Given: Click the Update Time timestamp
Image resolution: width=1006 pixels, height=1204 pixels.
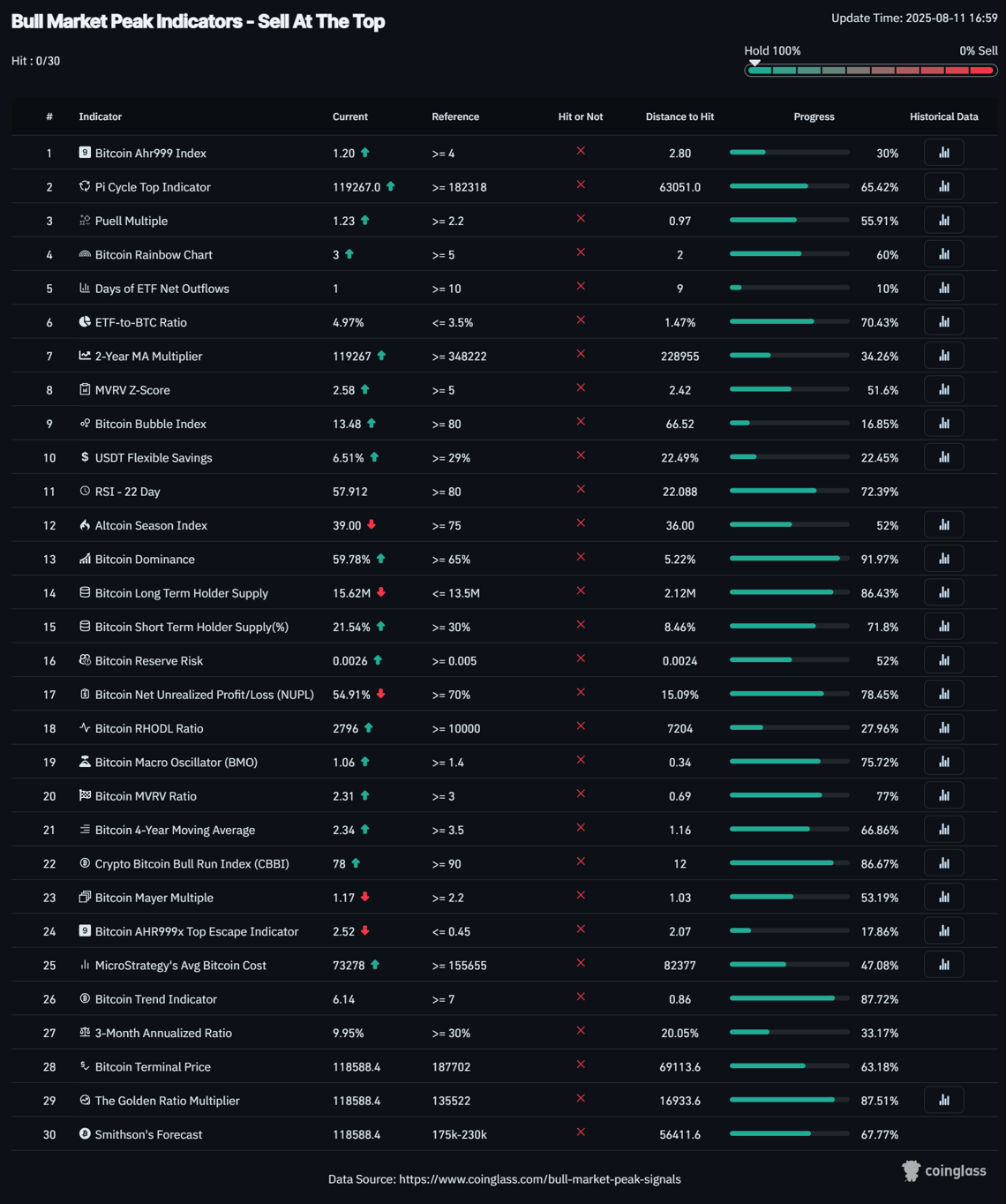Looking at the screenshot, I should click(x=914, y=18).
